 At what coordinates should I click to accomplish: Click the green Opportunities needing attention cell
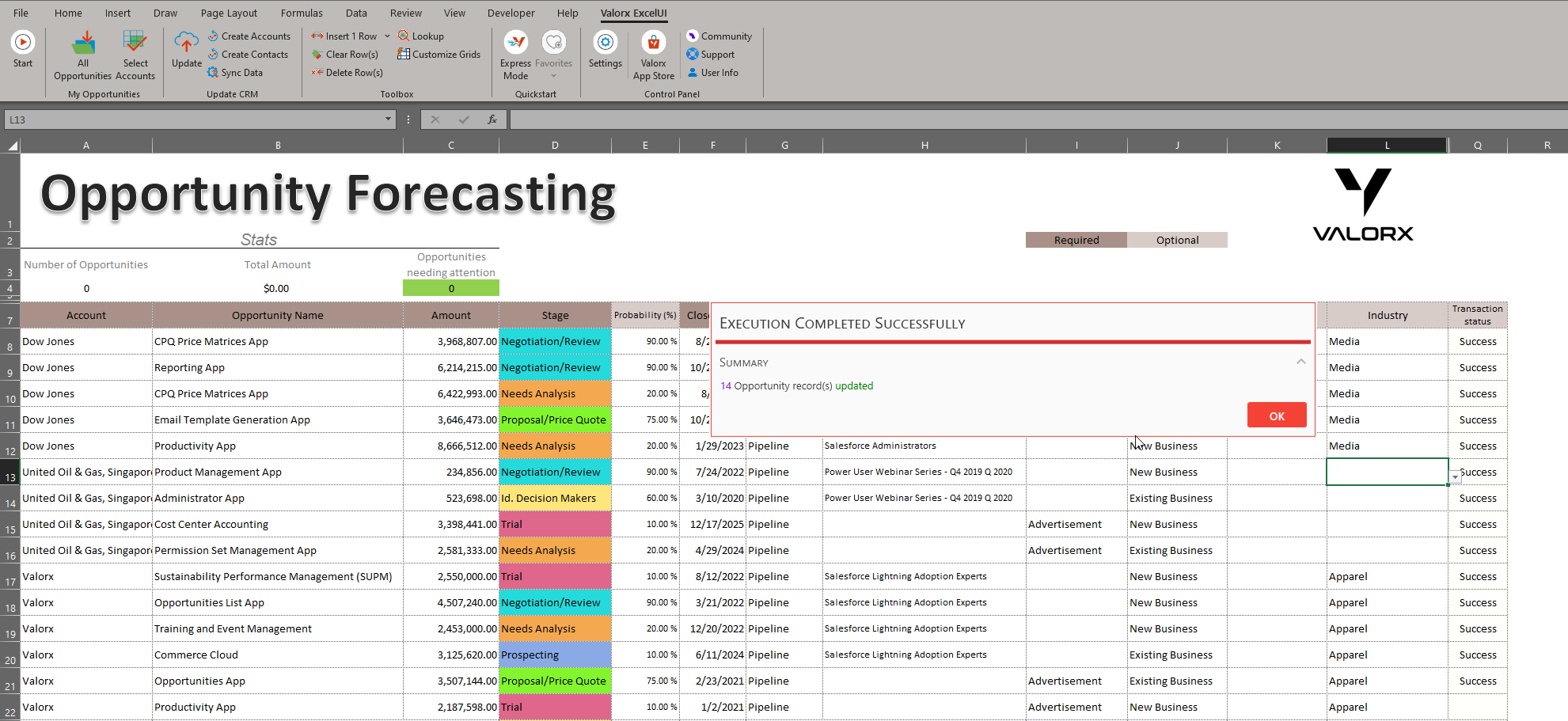(451, 287)
